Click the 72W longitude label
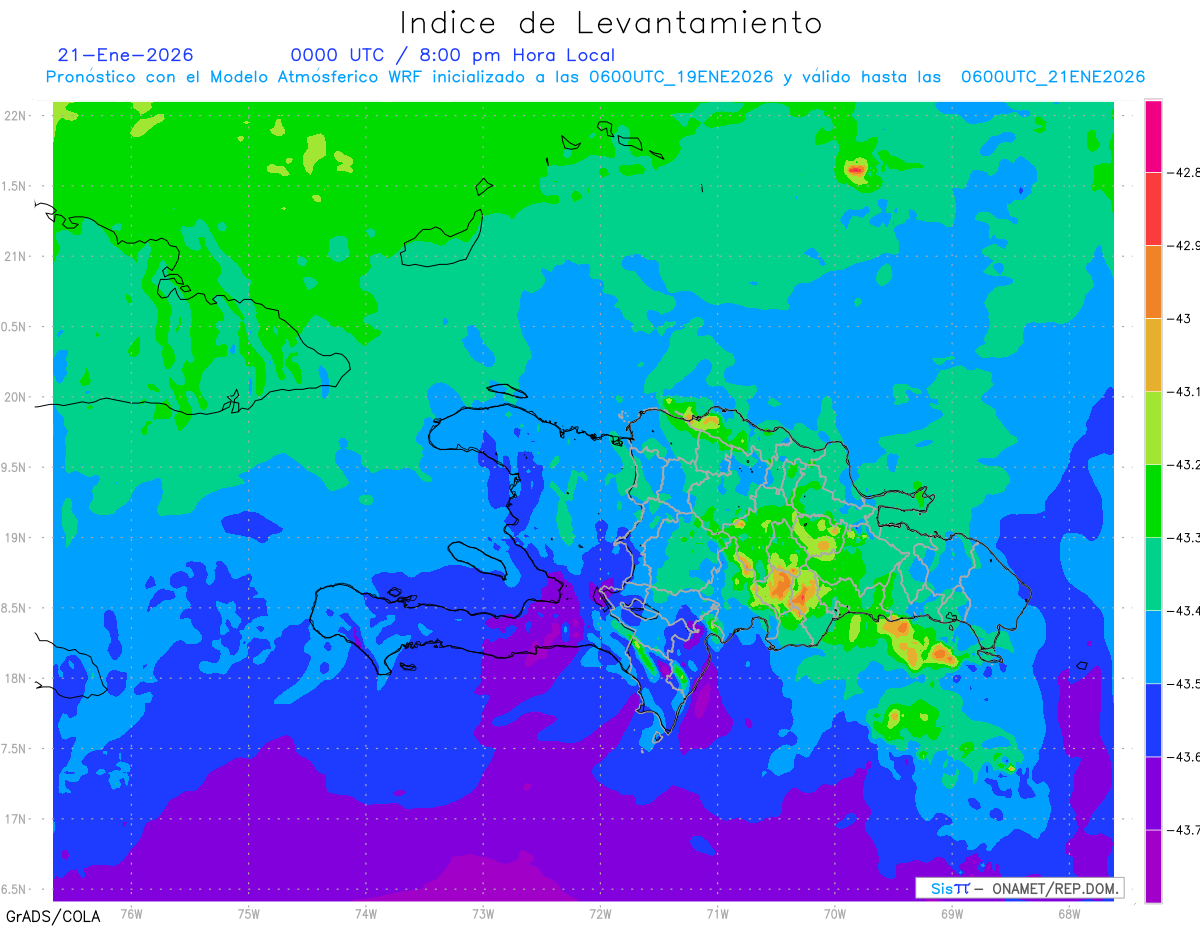 (600, 913)
